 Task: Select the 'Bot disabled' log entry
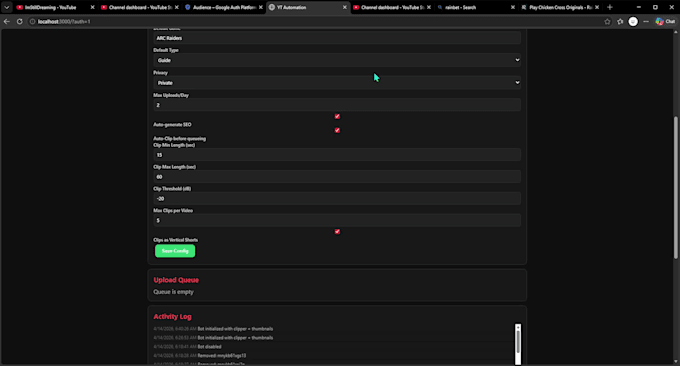click(x=187, y=346)
